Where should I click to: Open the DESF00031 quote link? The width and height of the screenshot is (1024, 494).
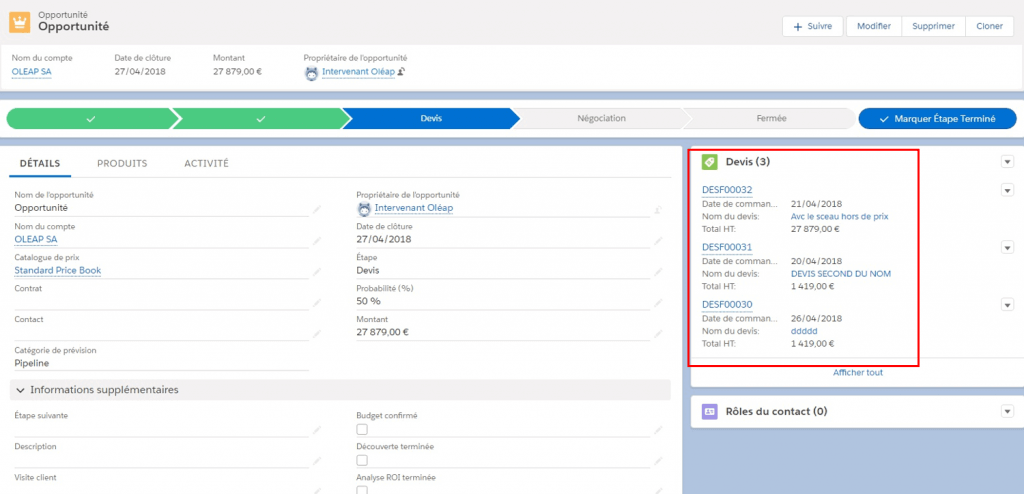point(727,247)
